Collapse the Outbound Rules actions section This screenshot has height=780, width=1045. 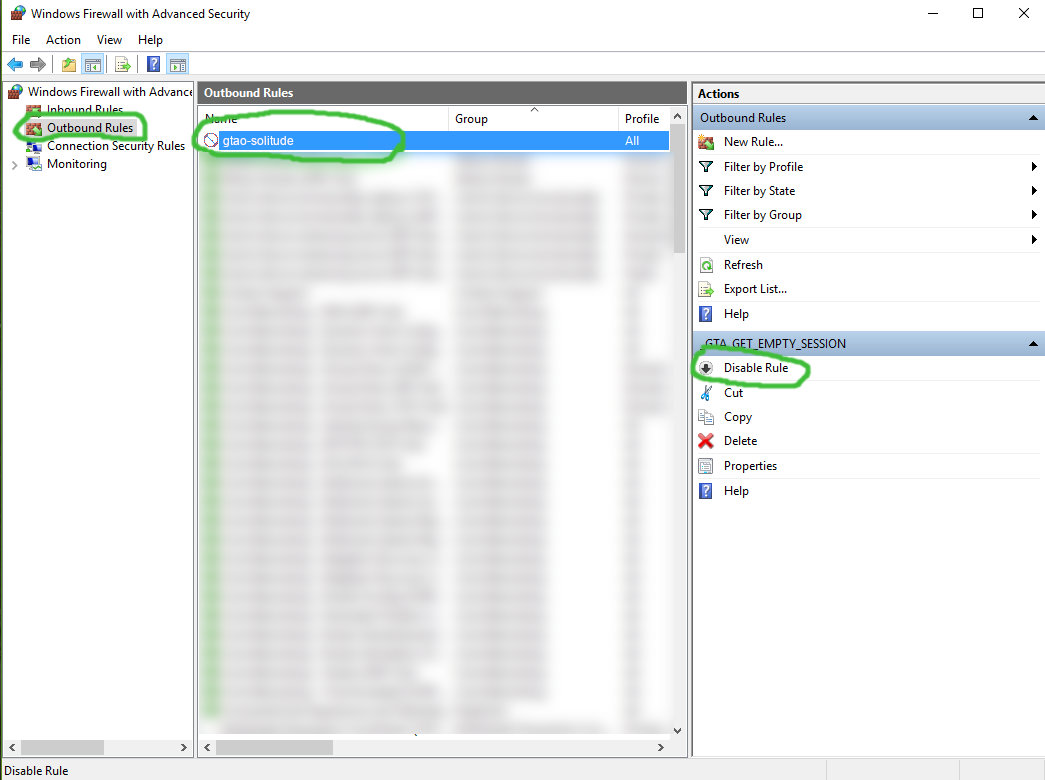coord(1033,118)
